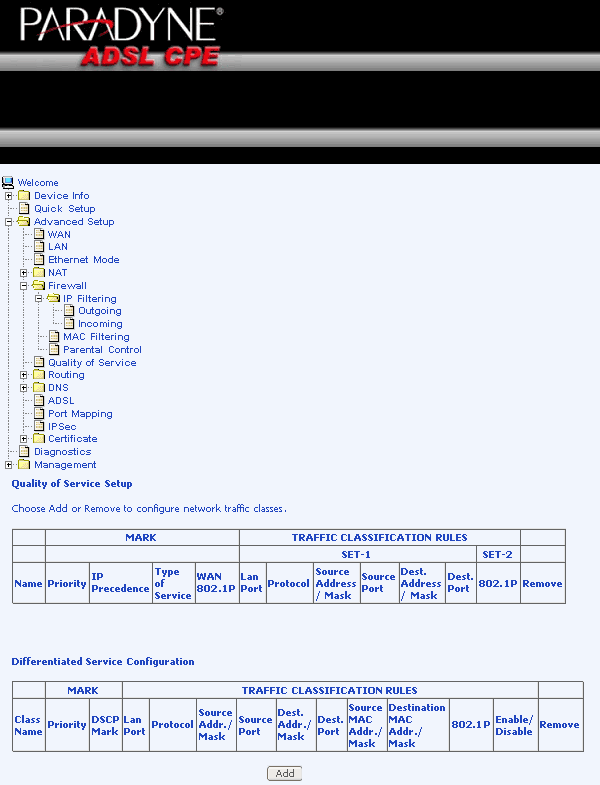The width and height of the screenshot is (600, 785).
Task: Click the WAN page icon
Action: point(39,234)
